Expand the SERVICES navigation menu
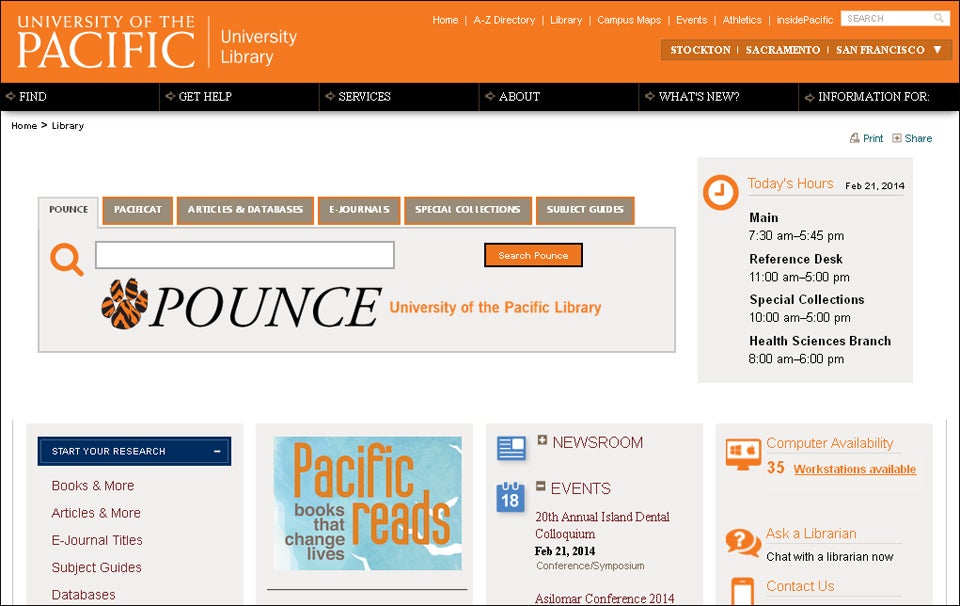The width and height of the screenshot is (960, 606). (x=360, y=97)
